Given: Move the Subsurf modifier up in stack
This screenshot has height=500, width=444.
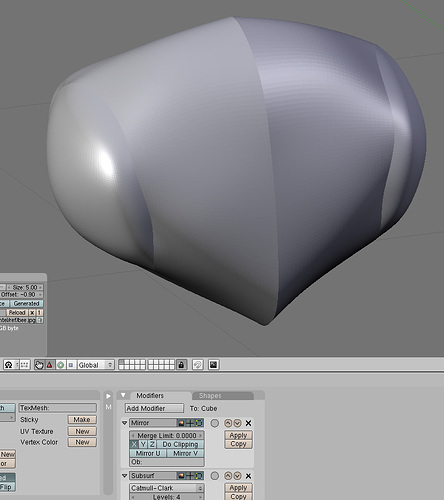Looking at the screenshot, I should tap(228, 476).
